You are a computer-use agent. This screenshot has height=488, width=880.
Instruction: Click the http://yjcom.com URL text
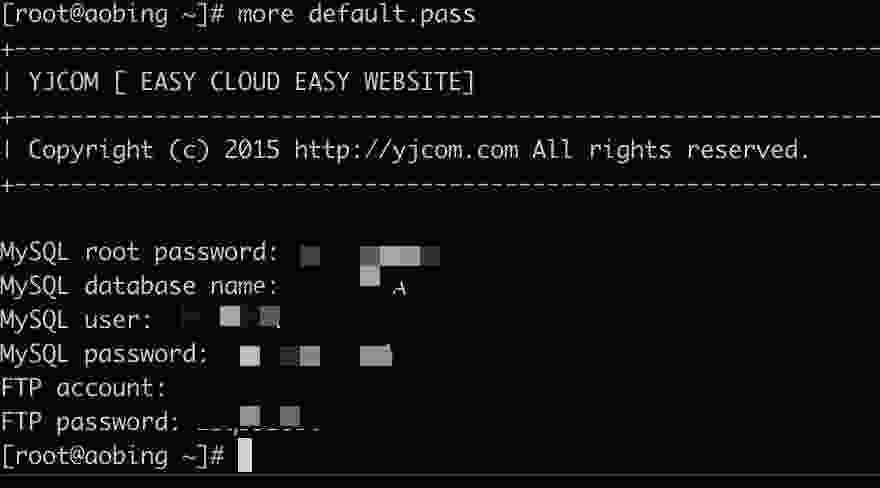(x=406, y=150)
